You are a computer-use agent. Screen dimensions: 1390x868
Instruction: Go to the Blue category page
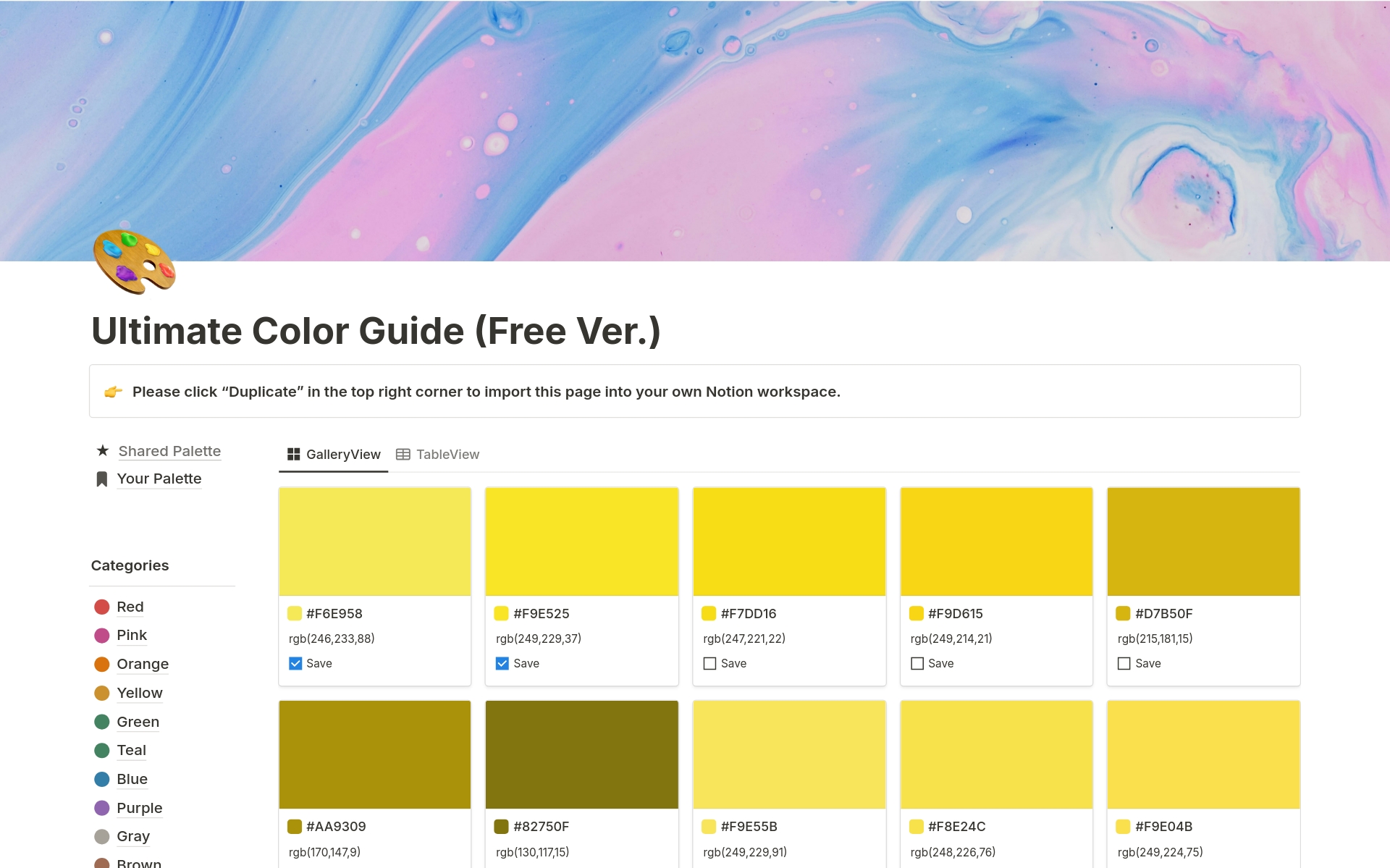(132, 779)
